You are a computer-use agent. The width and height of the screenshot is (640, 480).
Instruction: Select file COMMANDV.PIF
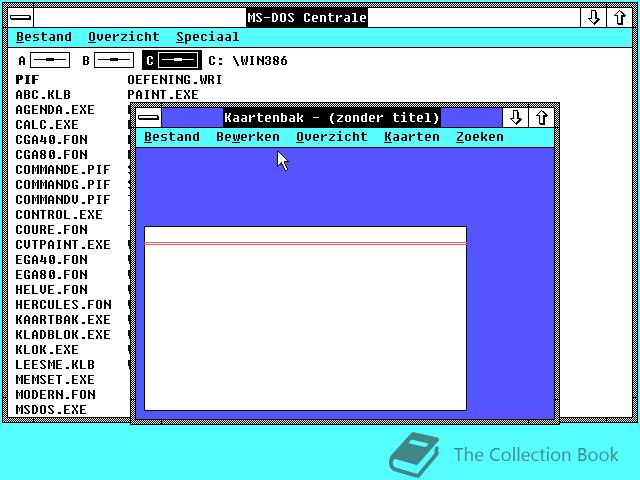63,200
